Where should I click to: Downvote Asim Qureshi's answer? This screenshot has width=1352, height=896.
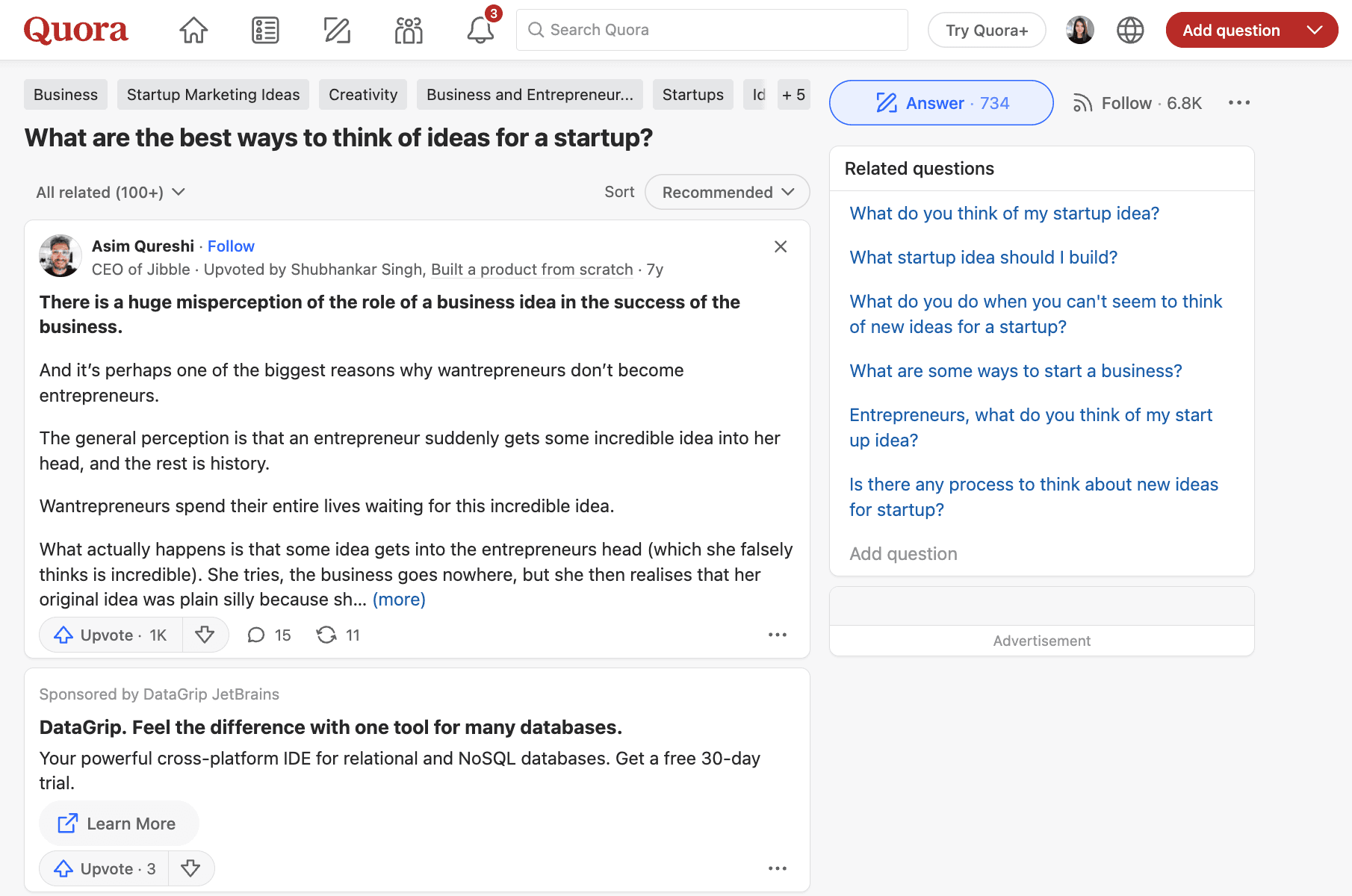205,635
